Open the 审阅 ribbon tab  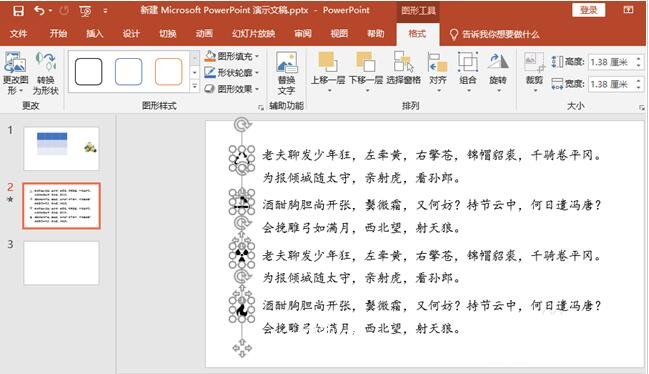(303, 34)
